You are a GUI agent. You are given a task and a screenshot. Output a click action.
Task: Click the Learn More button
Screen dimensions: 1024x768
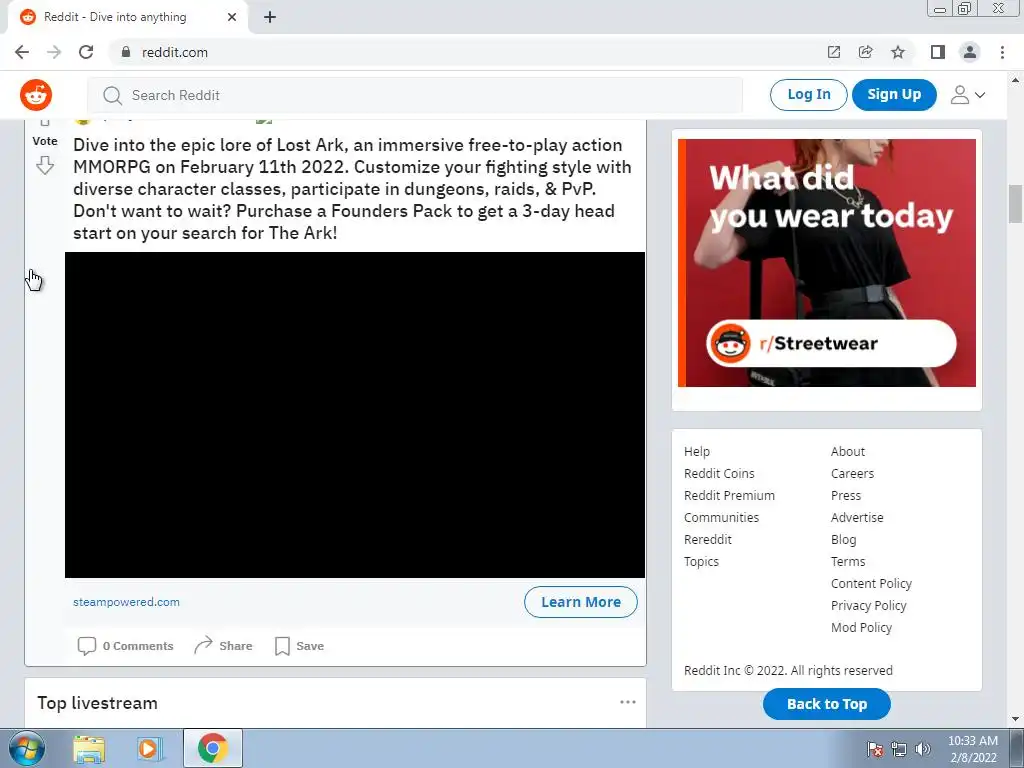[x=581, y=602]
